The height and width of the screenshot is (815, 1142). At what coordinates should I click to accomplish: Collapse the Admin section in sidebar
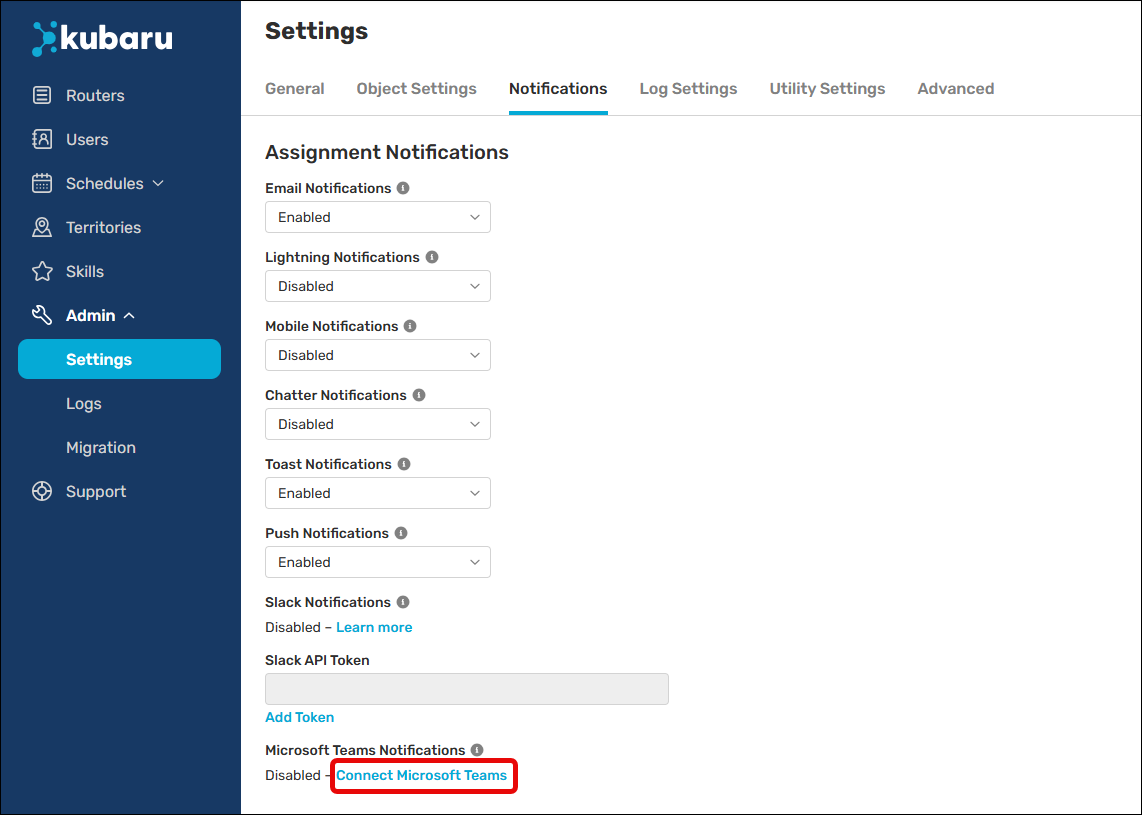tap(129, 316)
